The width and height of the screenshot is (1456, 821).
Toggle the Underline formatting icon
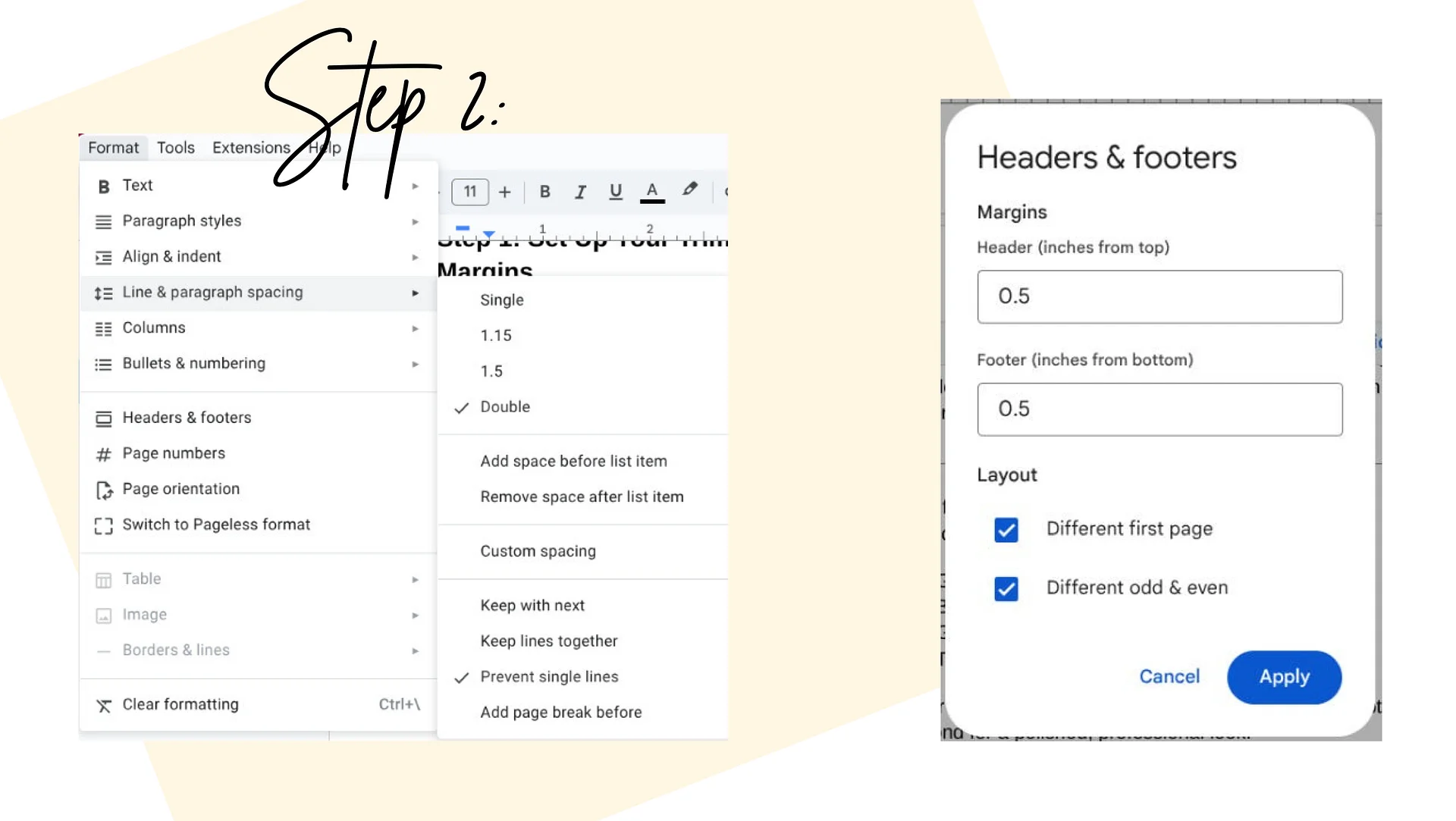tap(616, 192)
